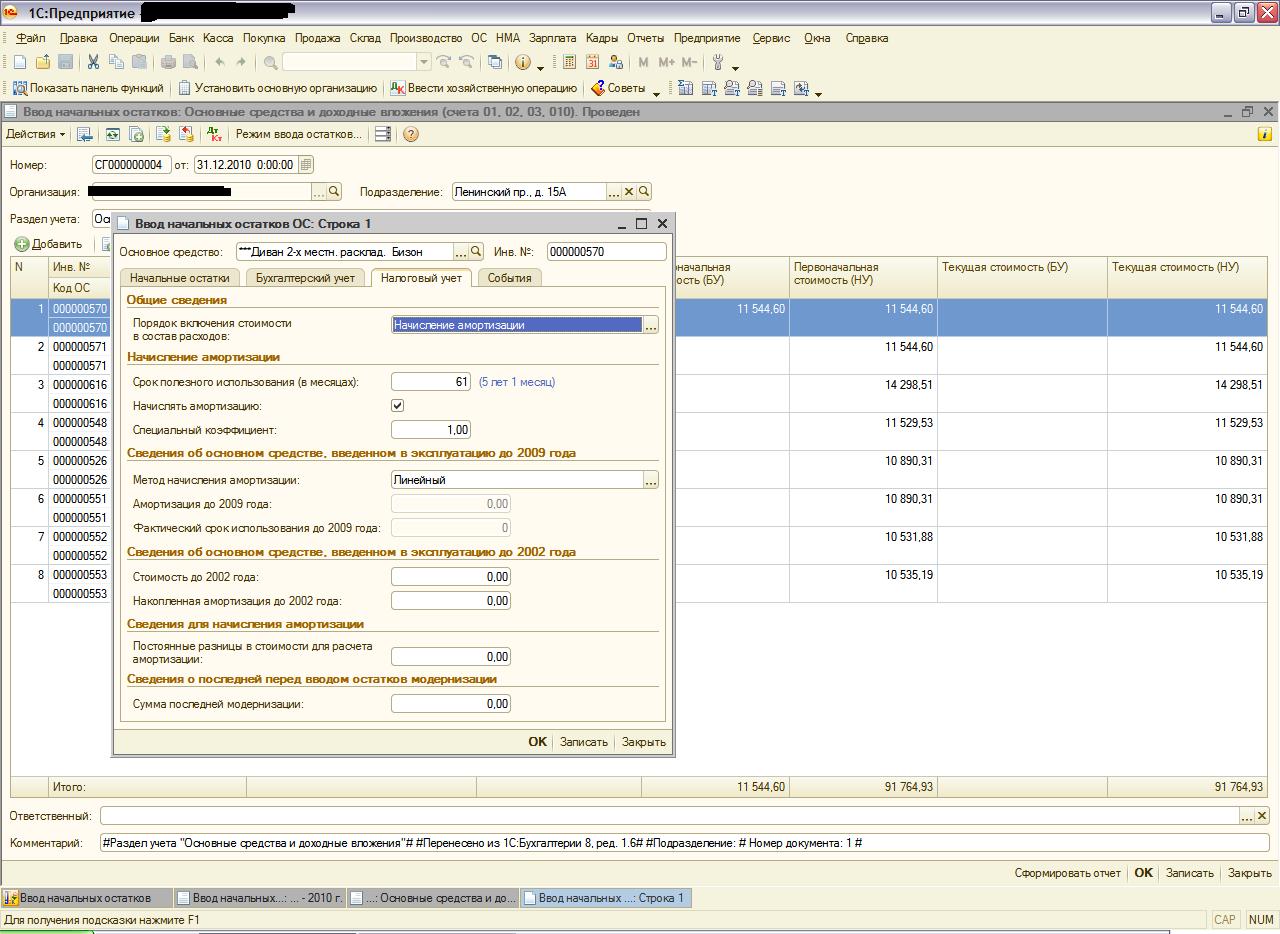The image size is (1280, 934).
Task: Click Показать панель функций button
Action: [x=88, y=88]
